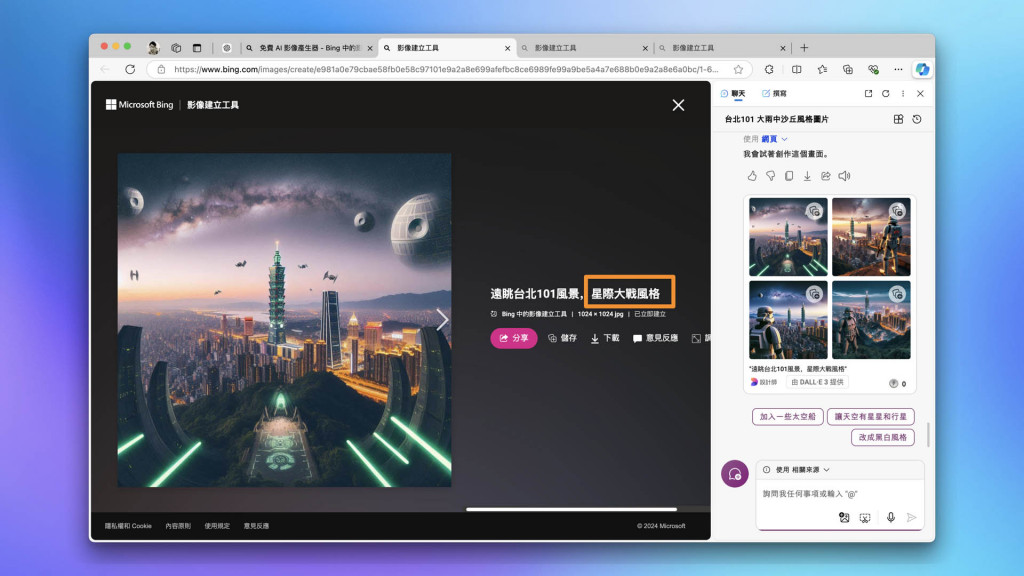
Task: Open the Microsoft Bing logo link
Action: click(x=140, y=104)
